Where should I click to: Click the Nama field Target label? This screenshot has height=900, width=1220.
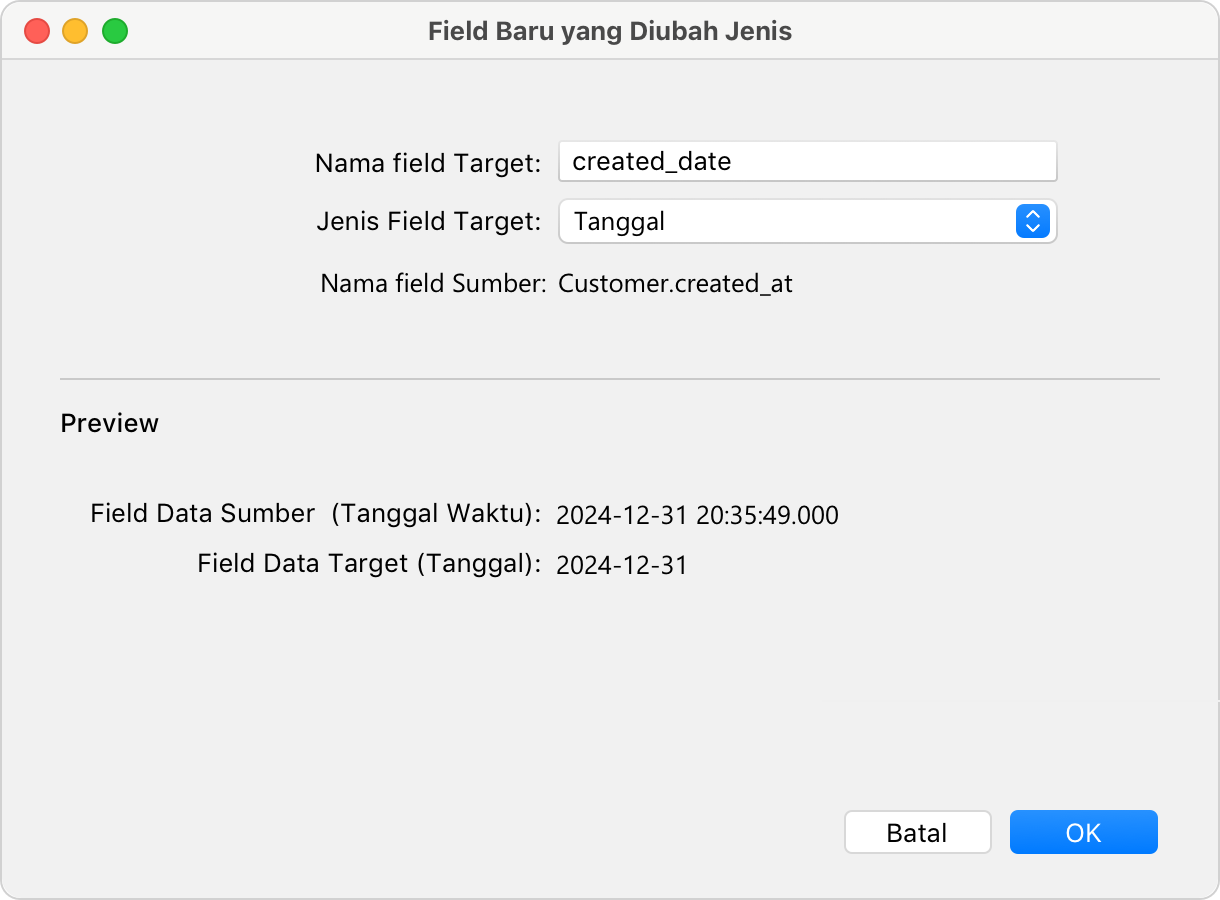tap(428, 163)
